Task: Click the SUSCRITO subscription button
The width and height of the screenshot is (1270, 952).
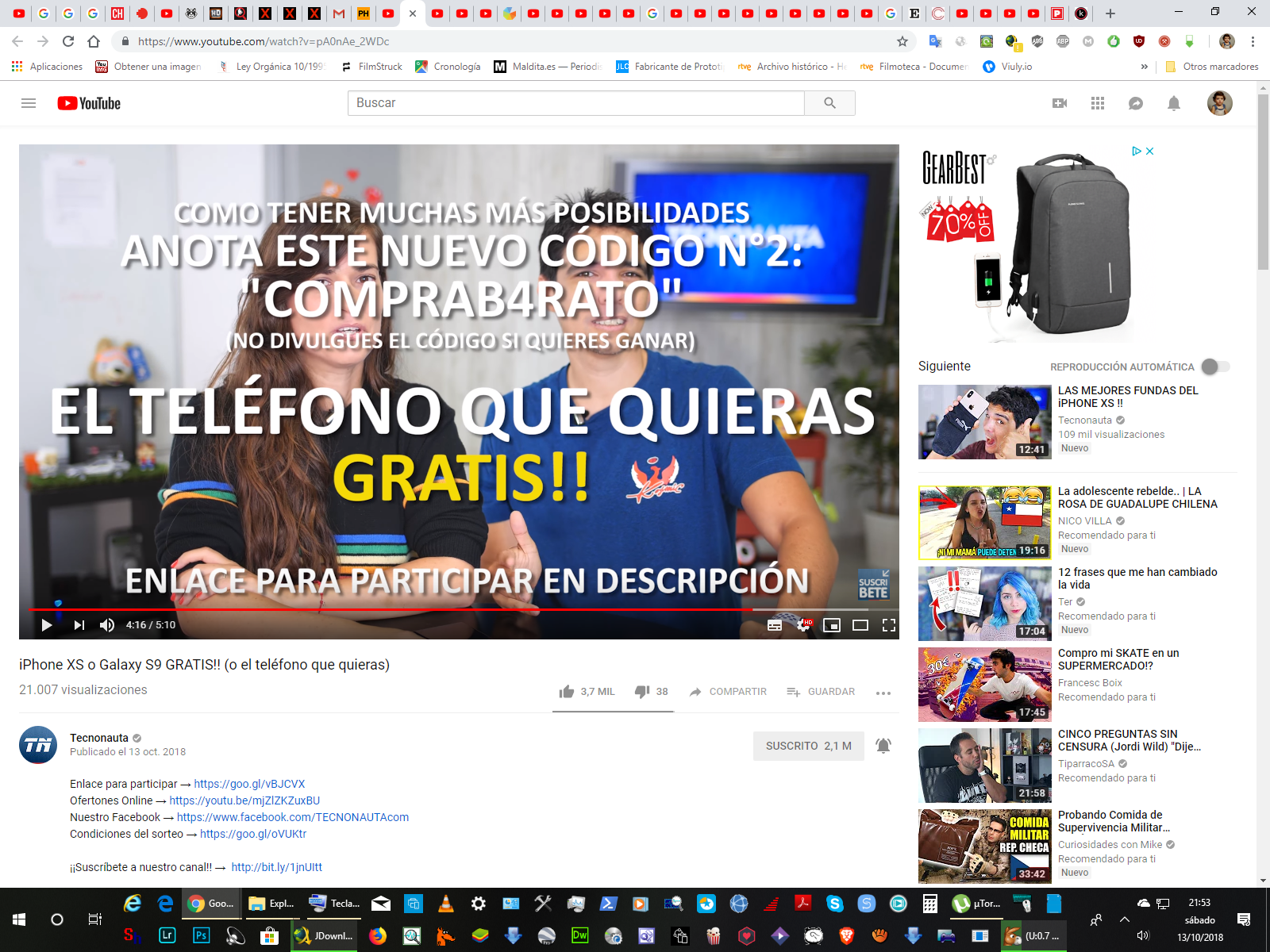Action: [808, 746]
